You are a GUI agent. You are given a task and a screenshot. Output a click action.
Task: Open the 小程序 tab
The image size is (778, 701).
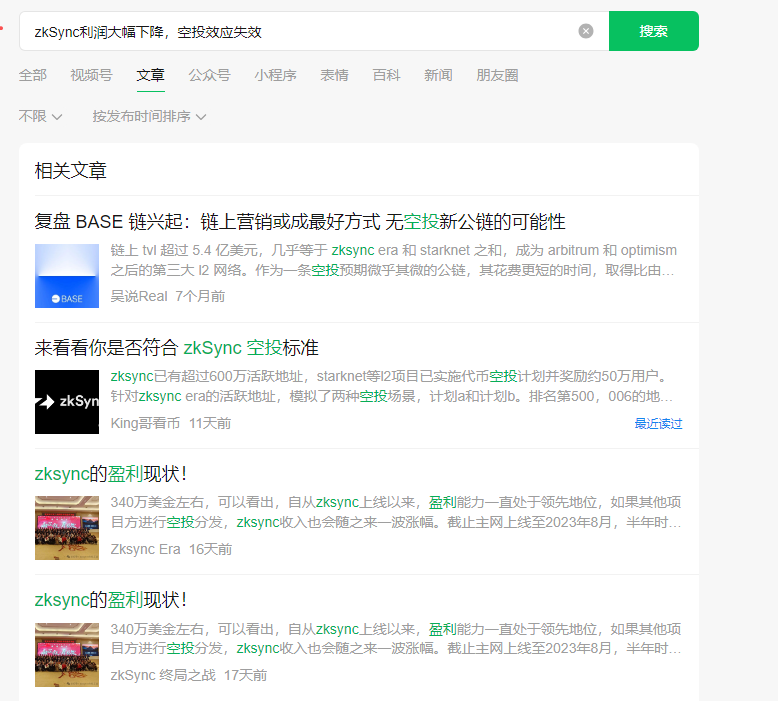click(x=275, y=75)
